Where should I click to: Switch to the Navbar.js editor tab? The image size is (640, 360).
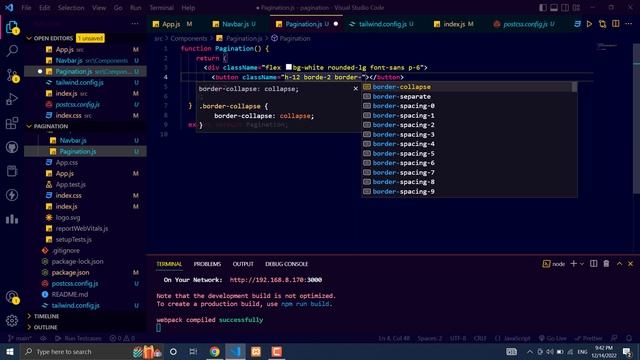point(236,24)
